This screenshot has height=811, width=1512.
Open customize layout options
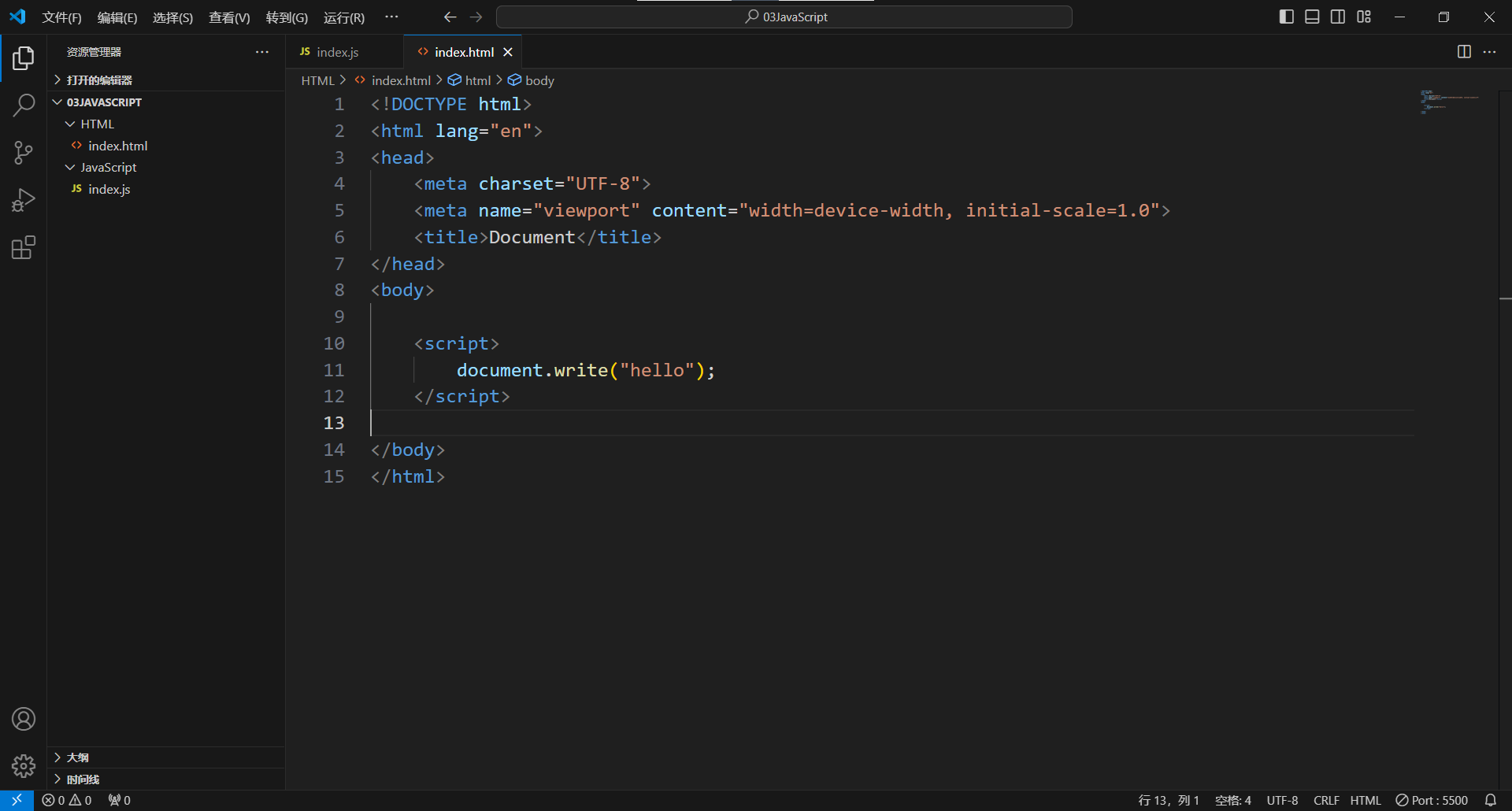pos(1364,17)
